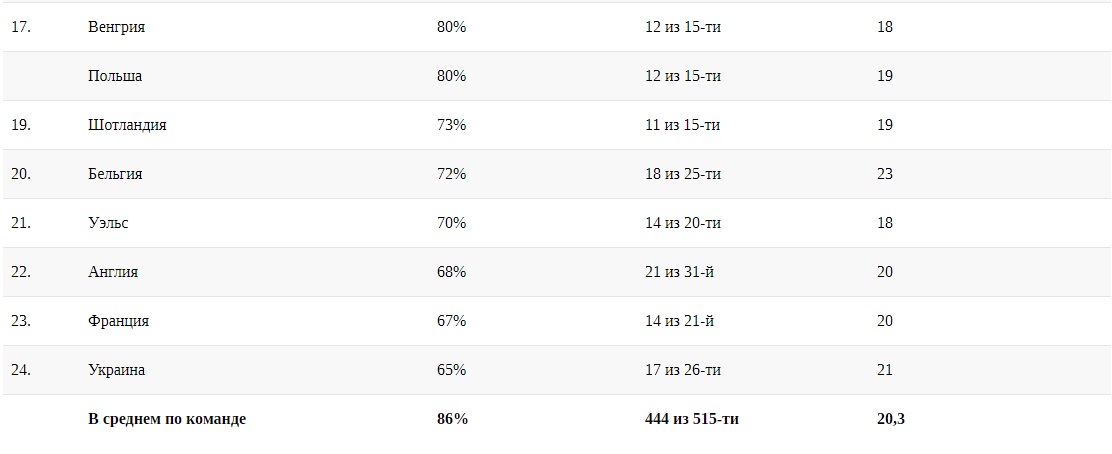Select the Польша row label
Image resolution: width=1112 pixels, height=454 pixels.
click(115, 76)
